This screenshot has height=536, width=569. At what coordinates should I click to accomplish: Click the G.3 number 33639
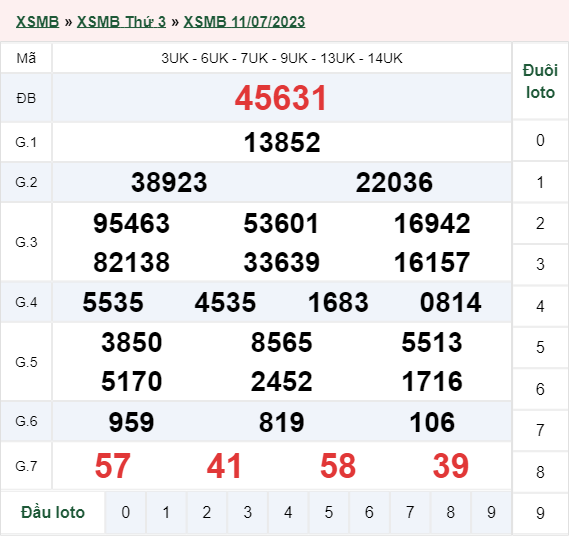[x=282, y=262]
